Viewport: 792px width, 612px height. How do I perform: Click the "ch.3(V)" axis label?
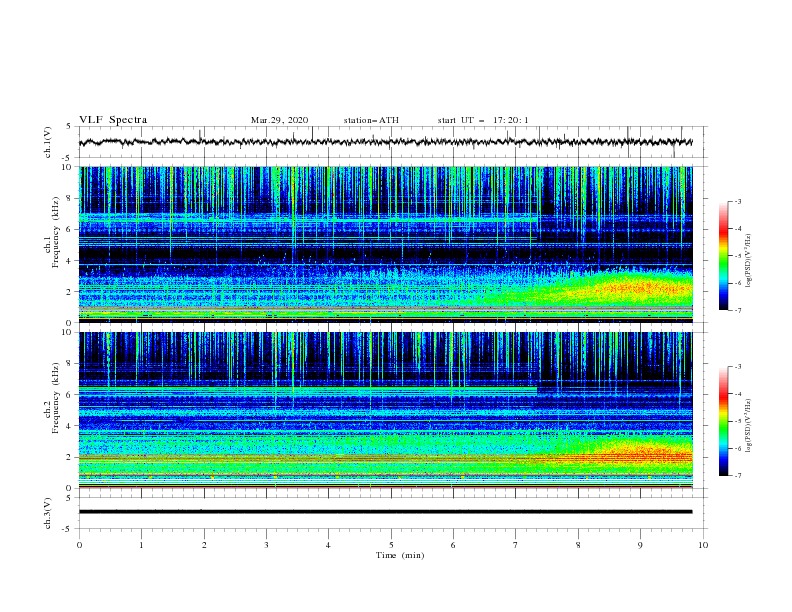[48, 513]
